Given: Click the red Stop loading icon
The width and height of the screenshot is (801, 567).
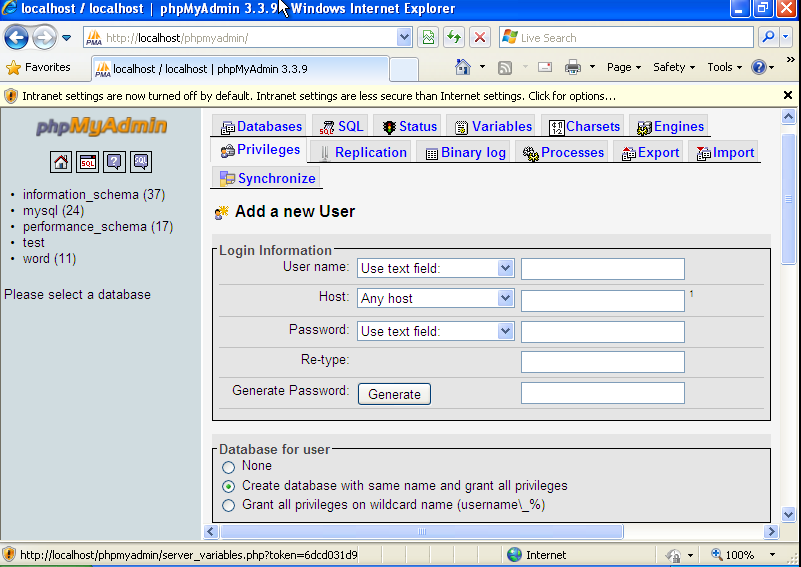Looking at the screenshot, I should click(480, 38).
